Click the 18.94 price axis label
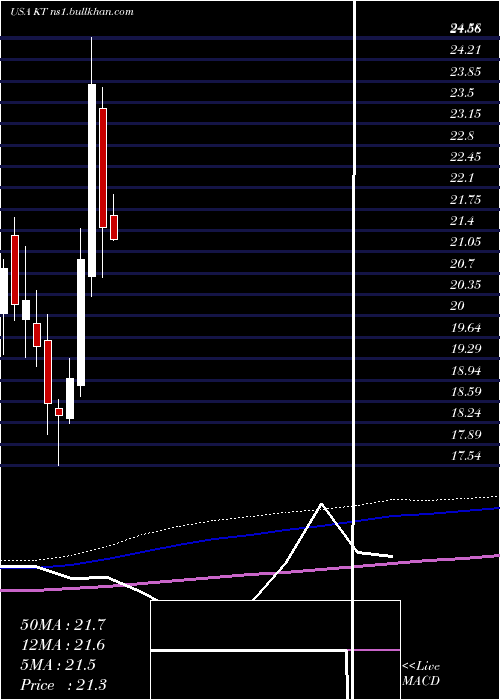Screen dimensions: 500x700 pos(465,370)
